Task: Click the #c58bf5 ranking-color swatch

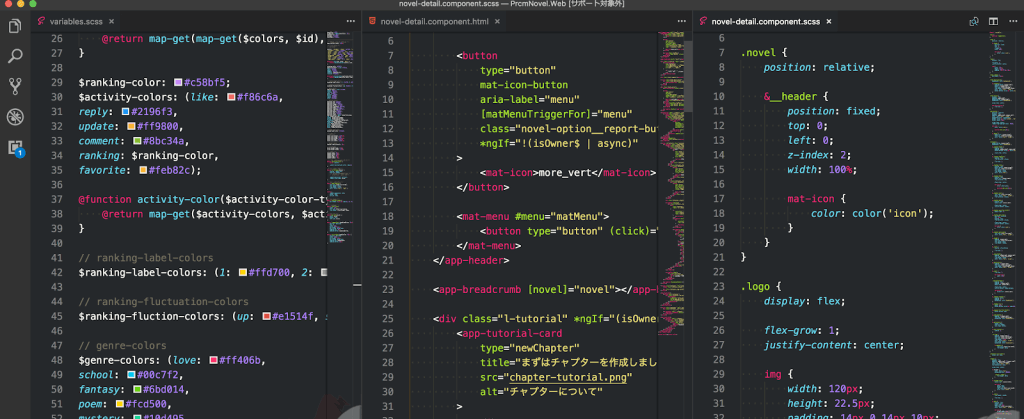Action: [178, 82]
